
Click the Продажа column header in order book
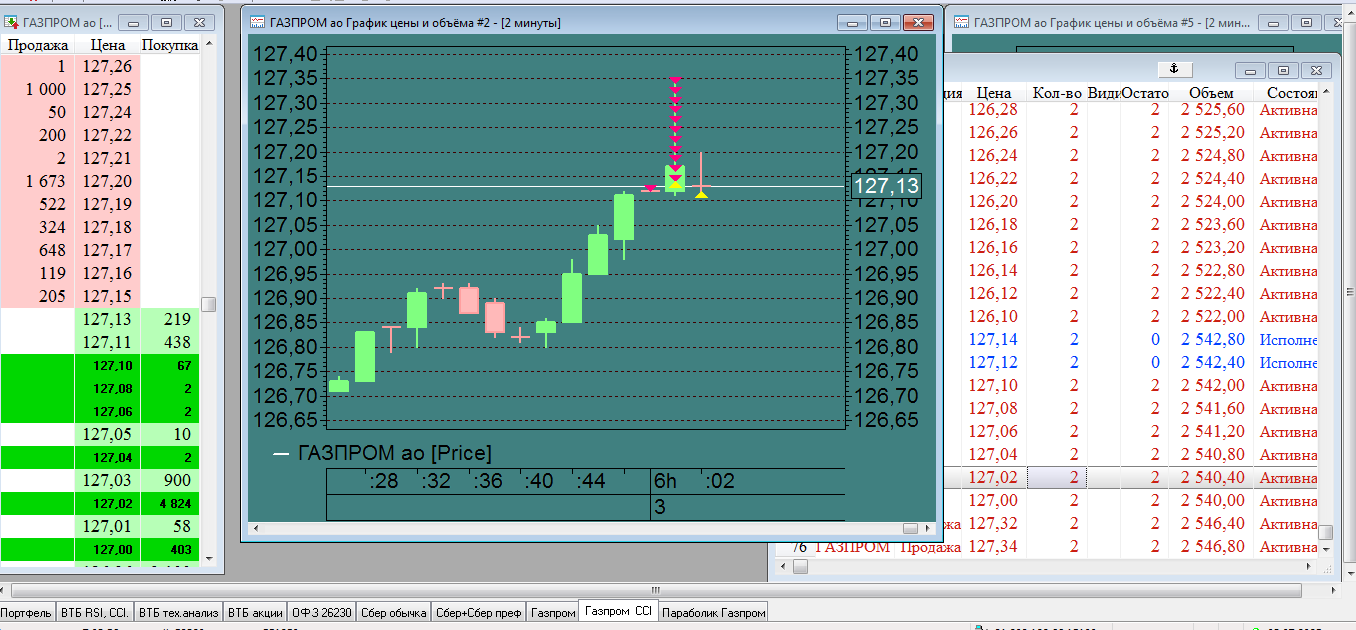coord(38,45)
